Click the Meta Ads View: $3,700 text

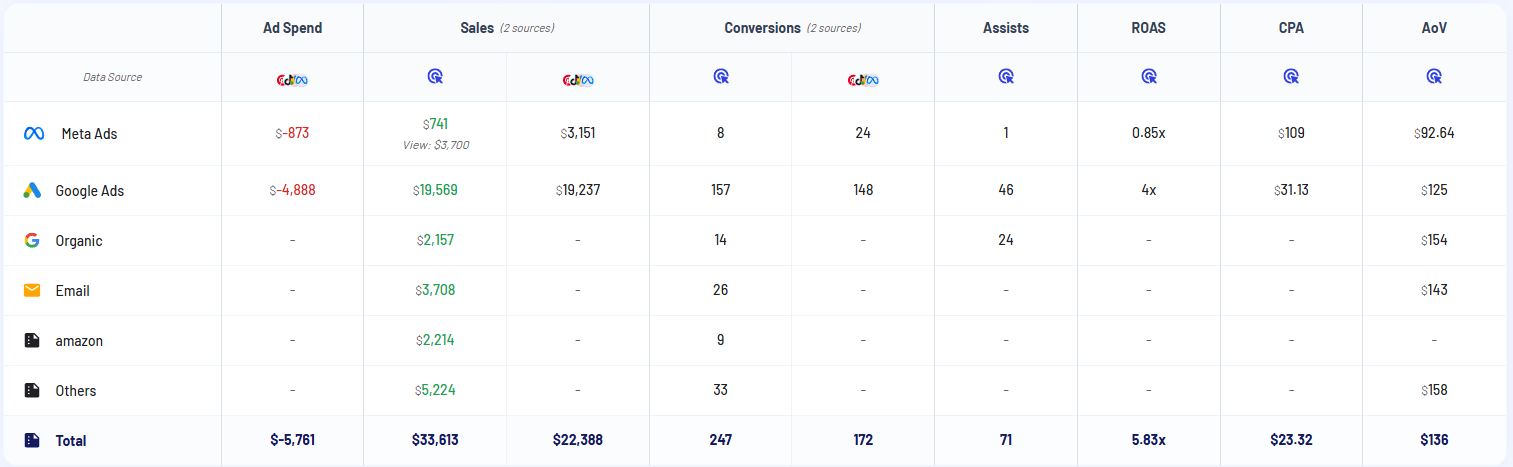coord(434,145)
